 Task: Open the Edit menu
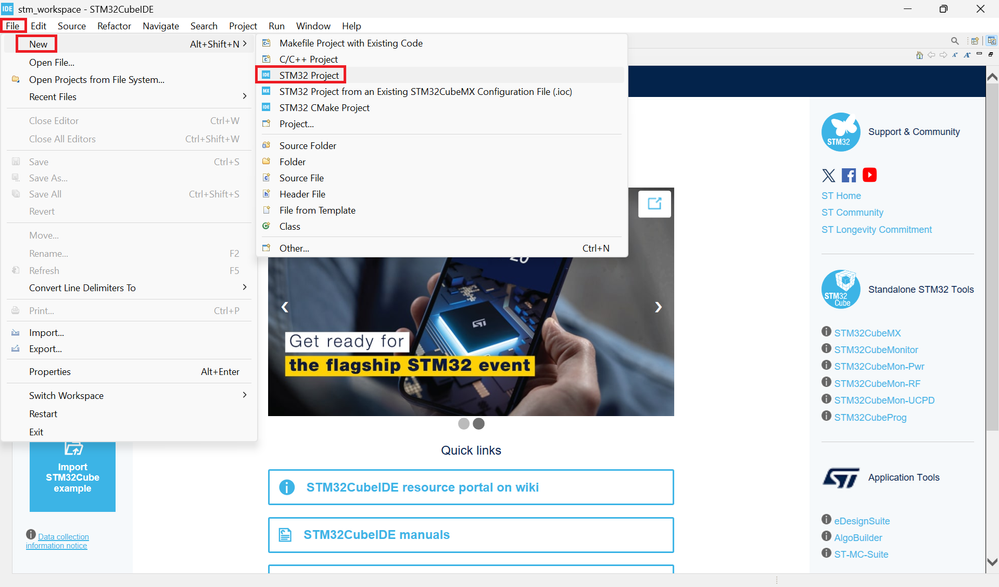tap(38, 26)
